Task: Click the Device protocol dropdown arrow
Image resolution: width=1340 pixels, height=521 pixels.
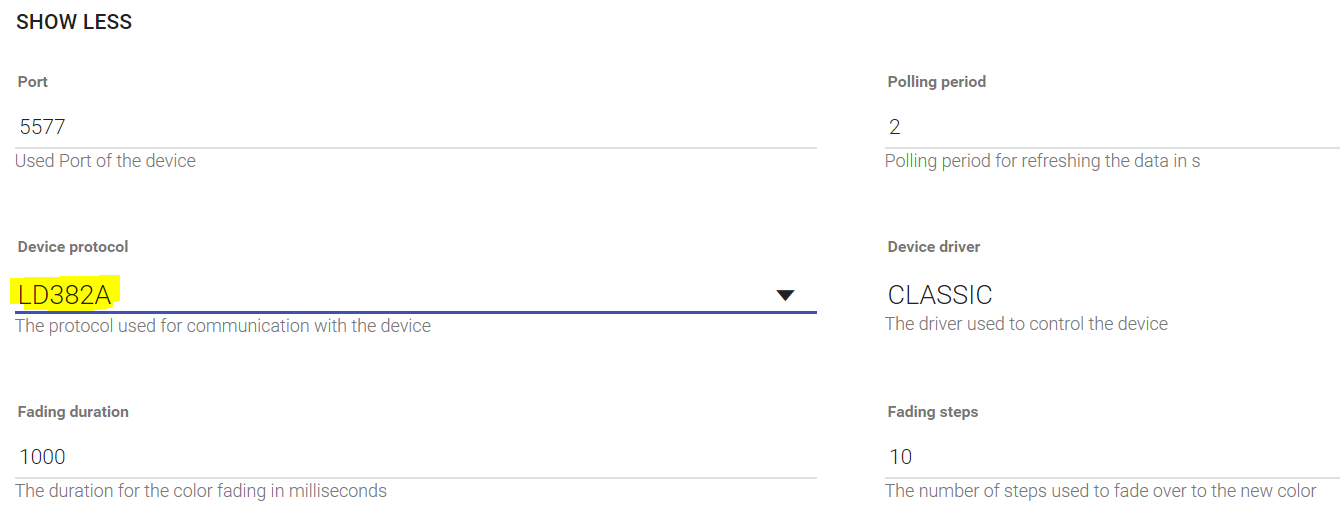Action: click(785, 295)
